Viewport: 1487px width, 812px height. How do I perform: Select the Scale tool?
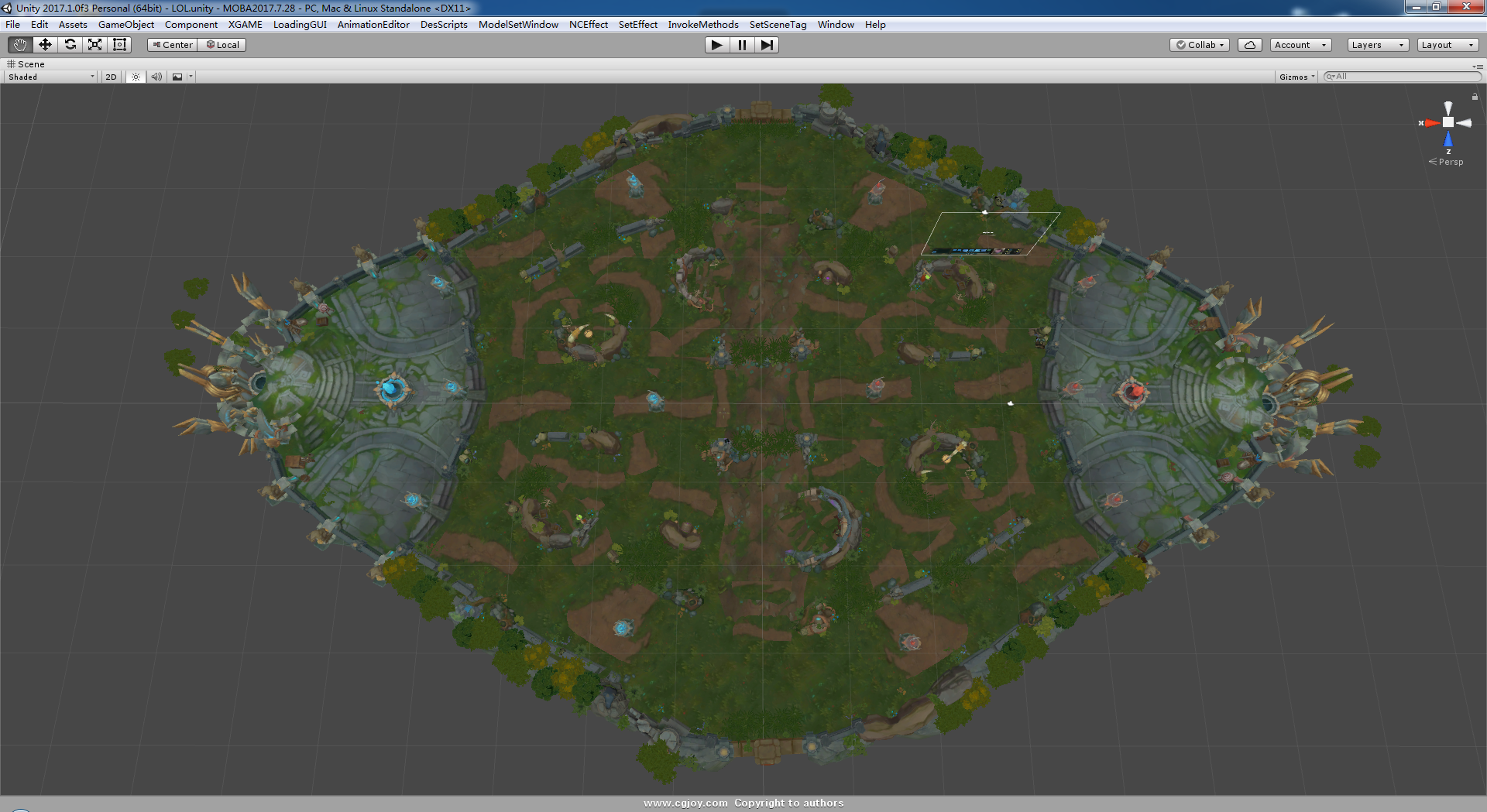coord(94,45)
